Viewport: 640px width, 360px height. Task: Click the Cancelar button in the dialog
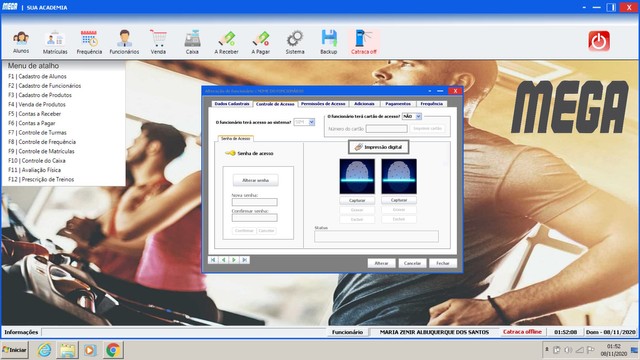[412, 263]
